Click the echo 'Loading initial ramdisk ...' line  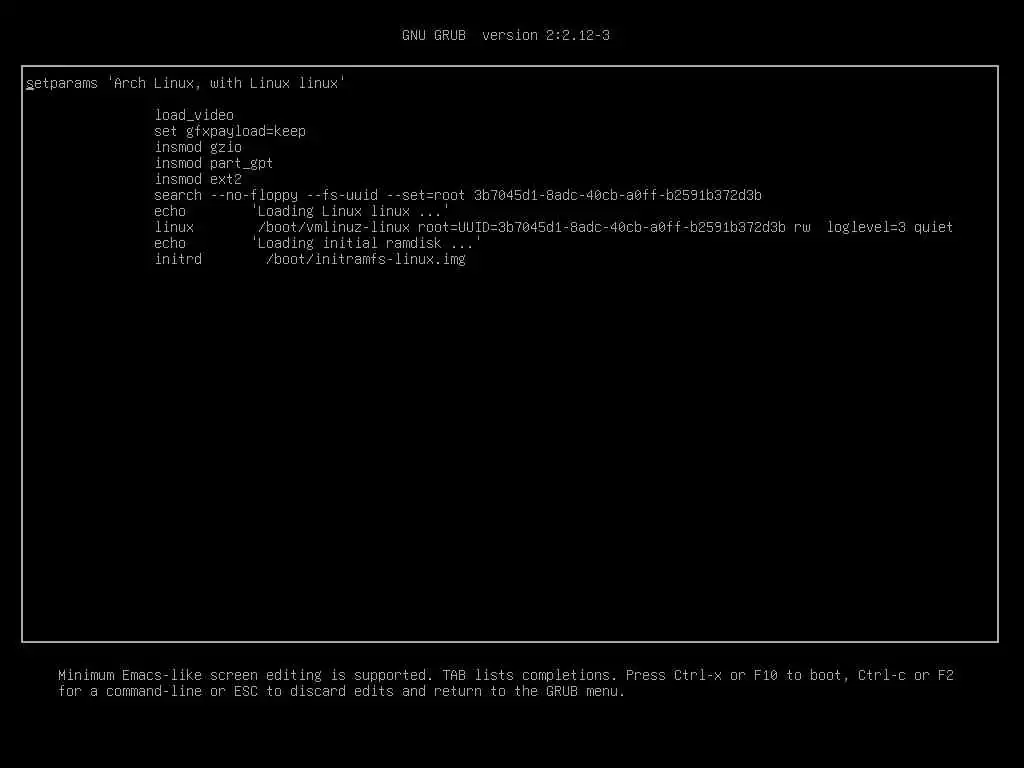(317, 243)
